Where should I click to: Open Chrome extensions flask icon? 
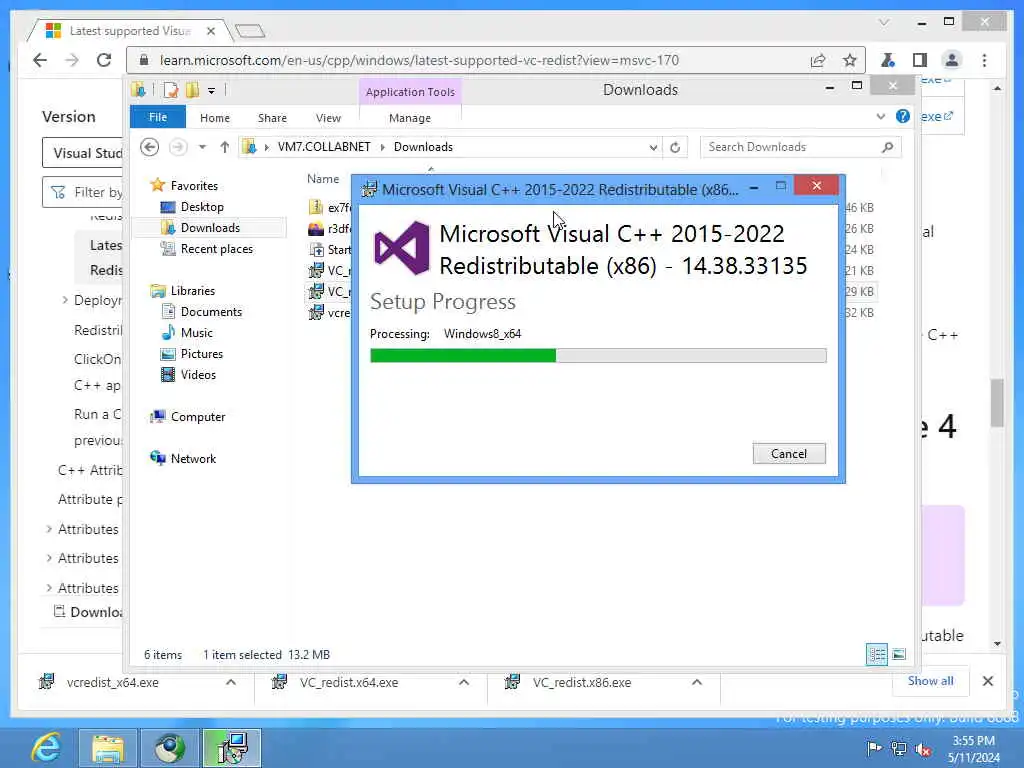[888, 60]
